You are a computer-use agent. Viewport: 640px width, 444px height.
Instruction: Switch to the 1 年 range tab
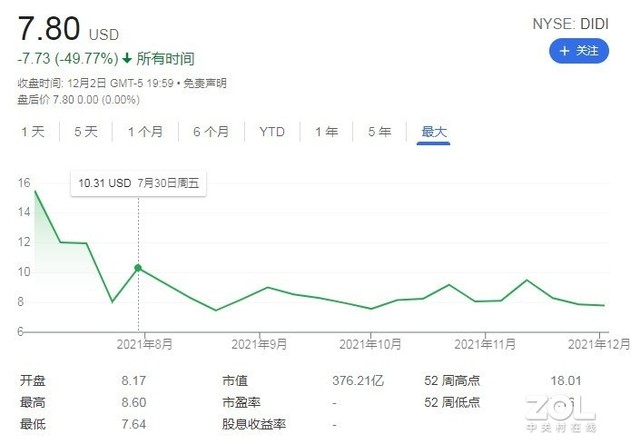coord(327,131)
